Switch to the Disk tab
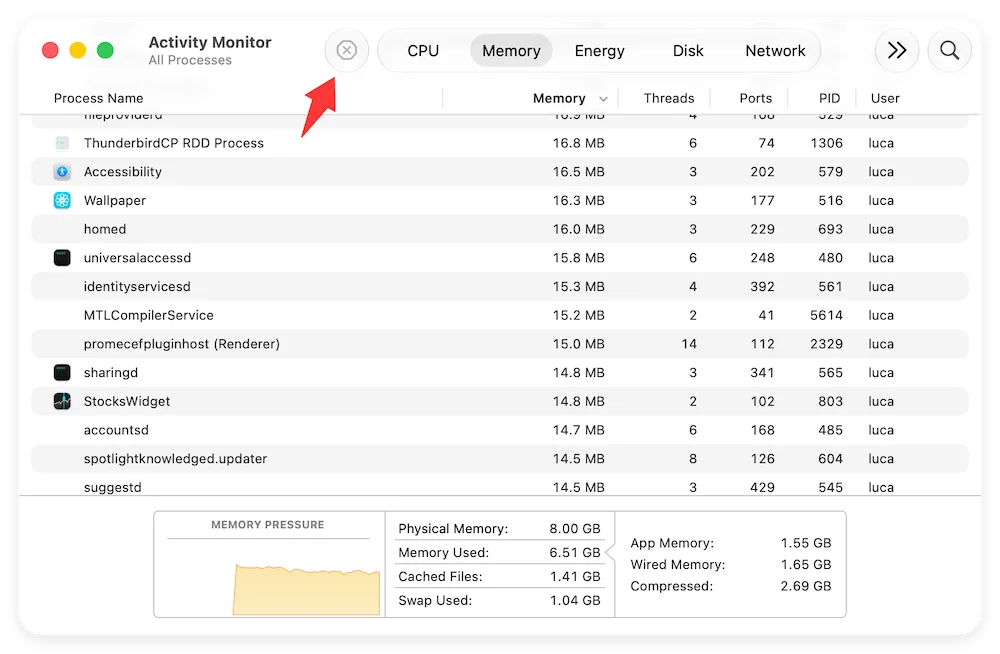 pyautogui.click(x=688, y=50)
